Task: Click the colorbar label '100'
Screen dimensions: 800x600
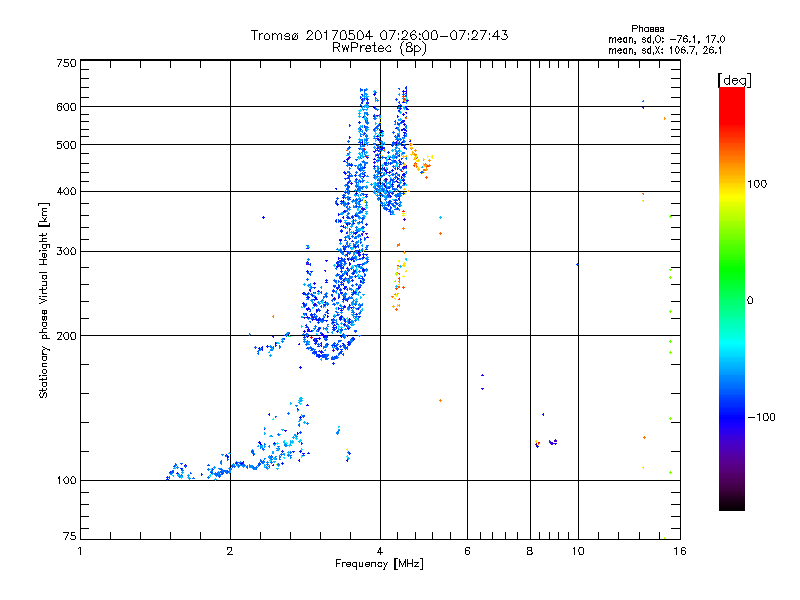Action: pos(757,184)
